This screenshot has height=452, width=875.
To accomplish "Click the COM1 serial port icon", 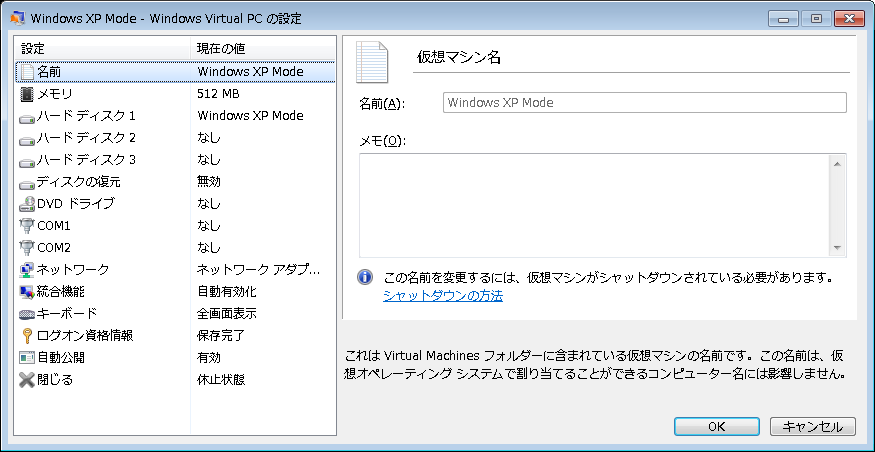I will click(x=26, y=226).
